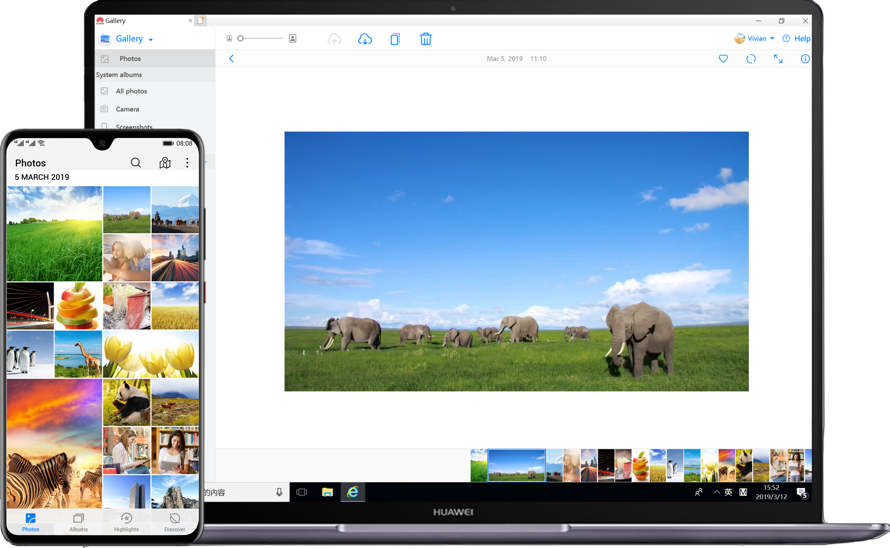Click the cloud download icon in toolbar
The height and width of the screenshot is (548, 890).
coord(365,39)
